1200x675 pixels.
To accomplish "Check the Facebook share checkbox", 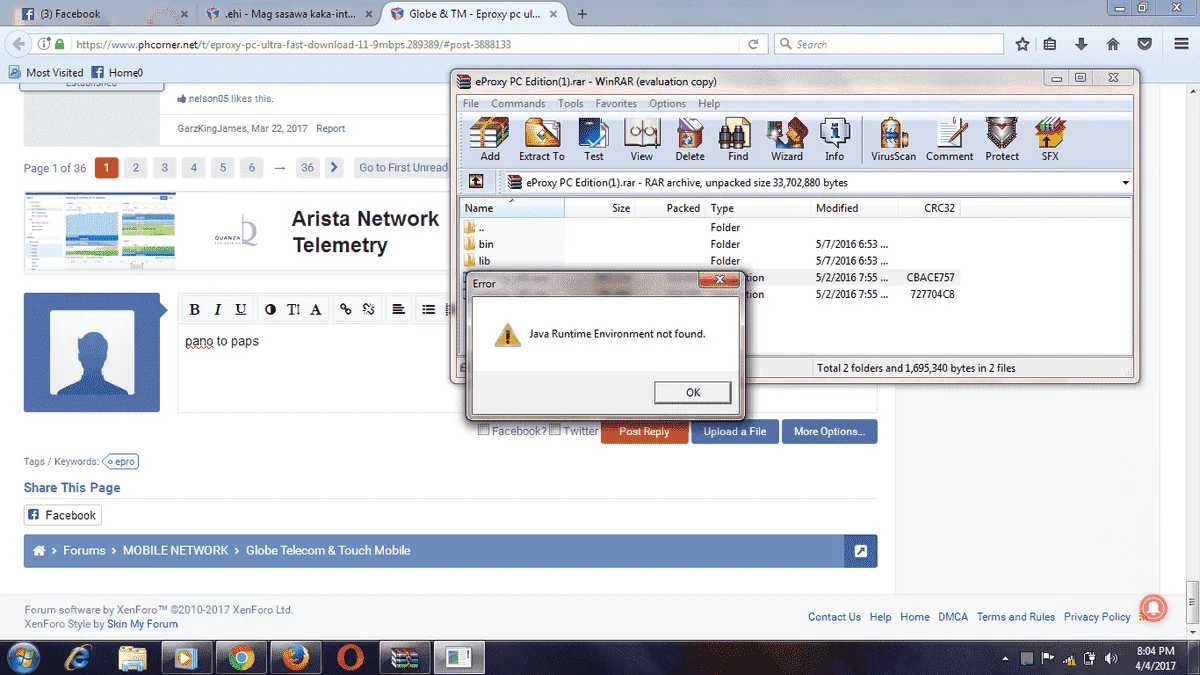I will tap(484, 431).
